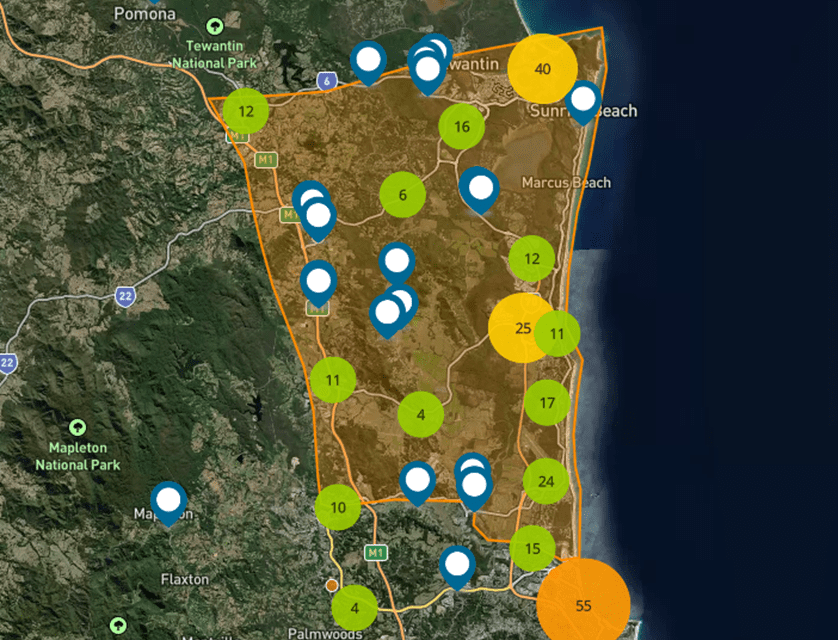The image size is (838, 640).
Task: Click the route 6 highway shield
Action: tap(326, 81)
